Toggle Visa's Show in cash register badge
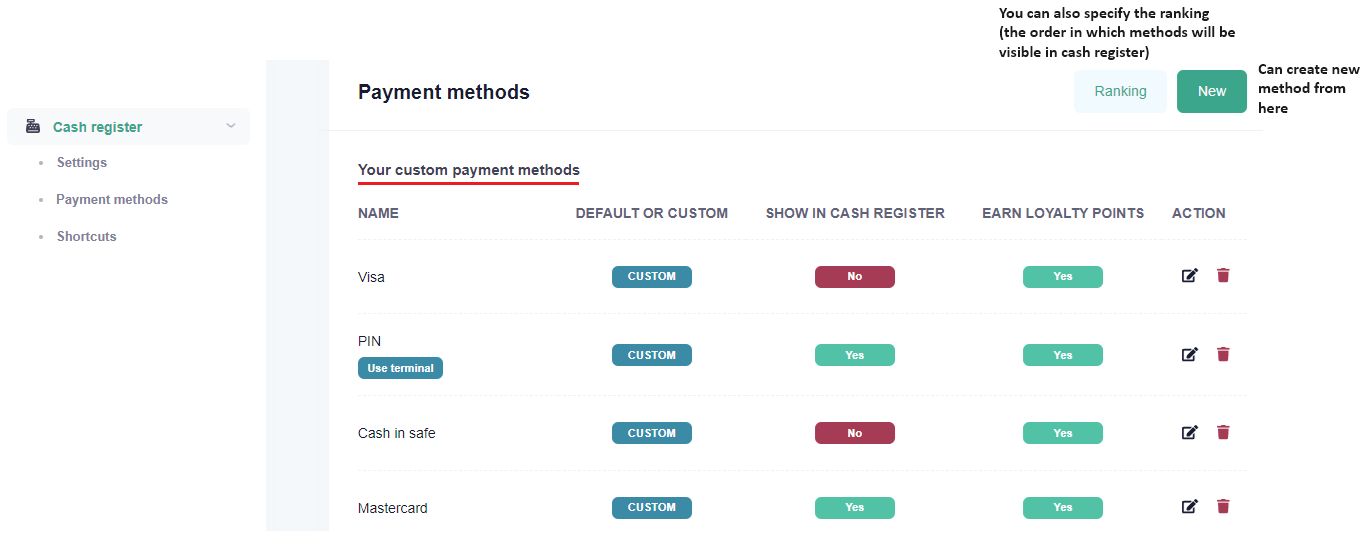1361x537 pixels. pyautogui.click(x=854, y=277)
